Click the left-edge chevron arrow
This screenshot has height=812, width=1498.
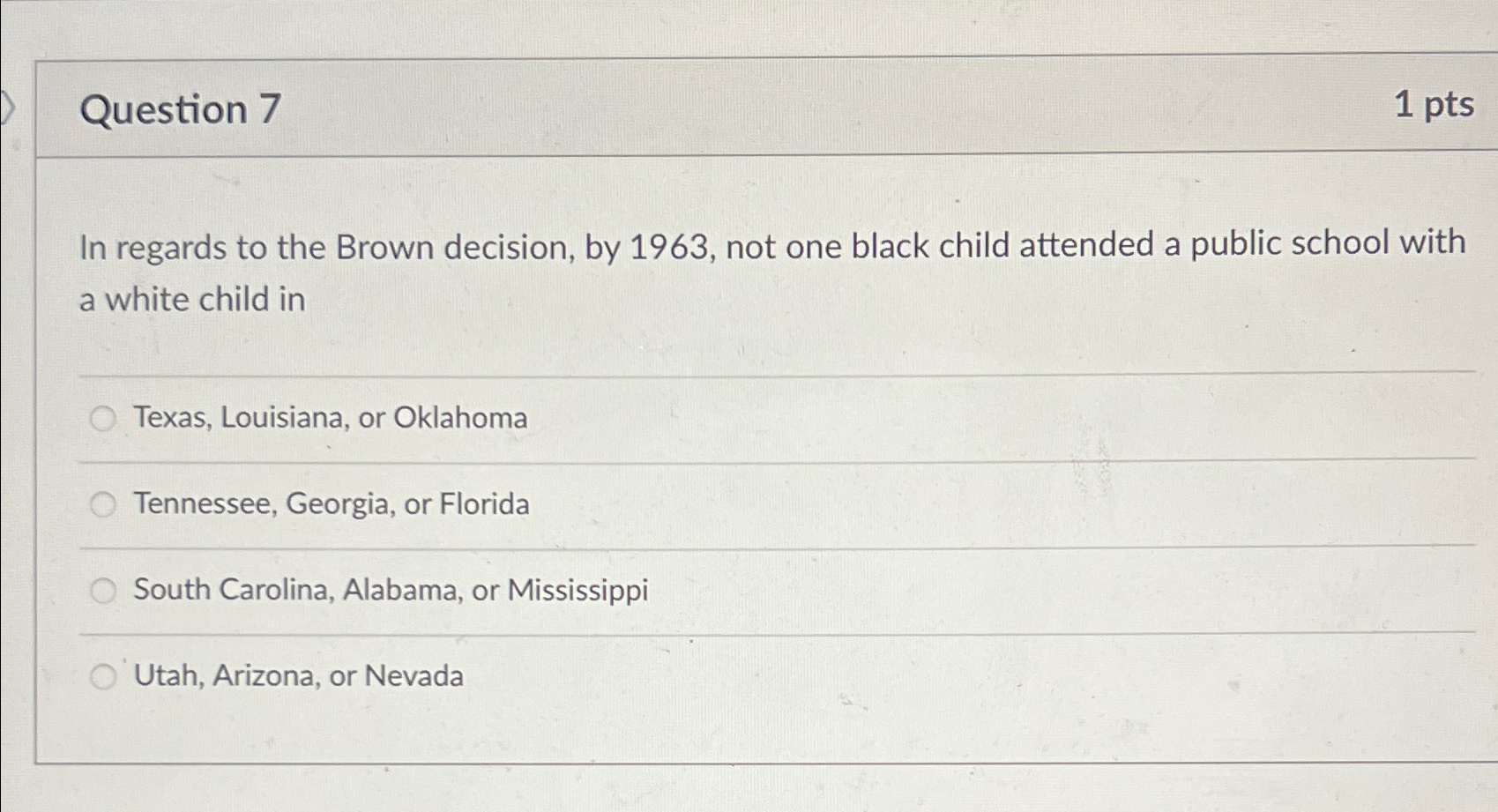click(x=7, y=106)
